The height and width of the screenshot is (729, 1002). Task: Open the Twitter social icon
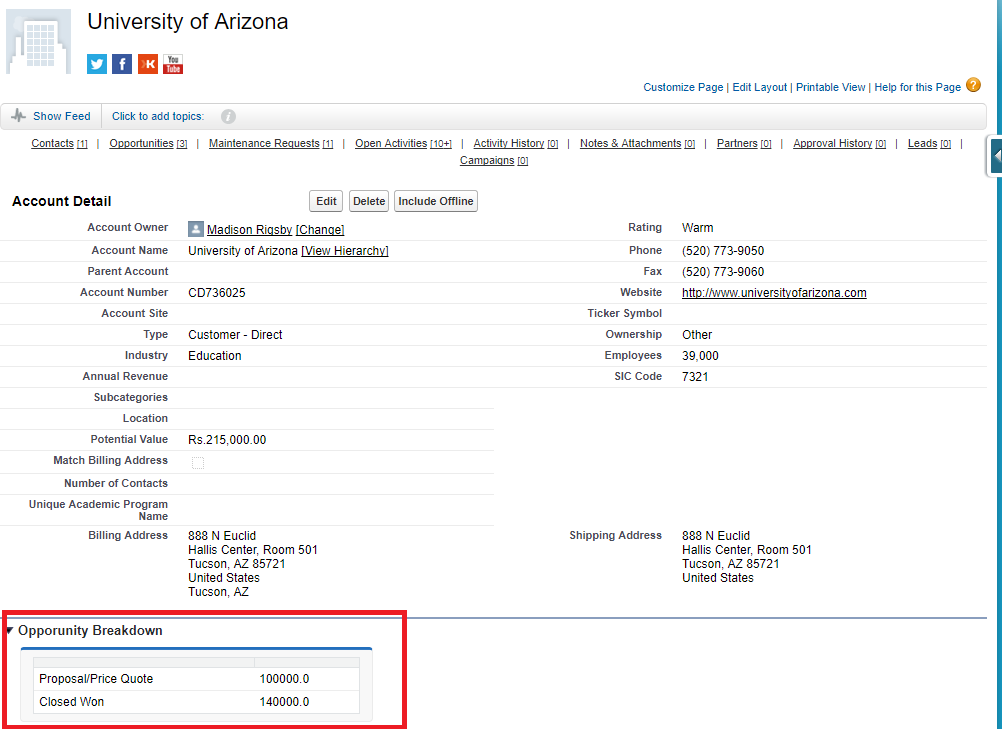pyautogui.click(x=97, y=64)
